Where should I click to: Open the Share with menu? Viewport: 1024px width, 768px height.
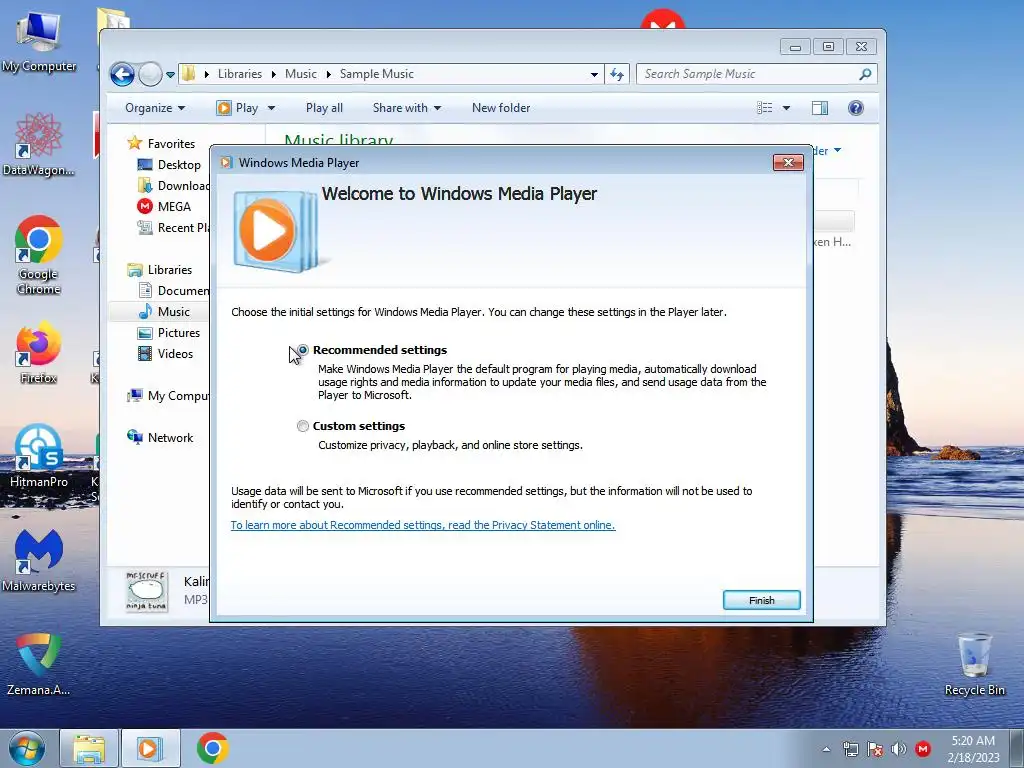[x=406, y=108]
